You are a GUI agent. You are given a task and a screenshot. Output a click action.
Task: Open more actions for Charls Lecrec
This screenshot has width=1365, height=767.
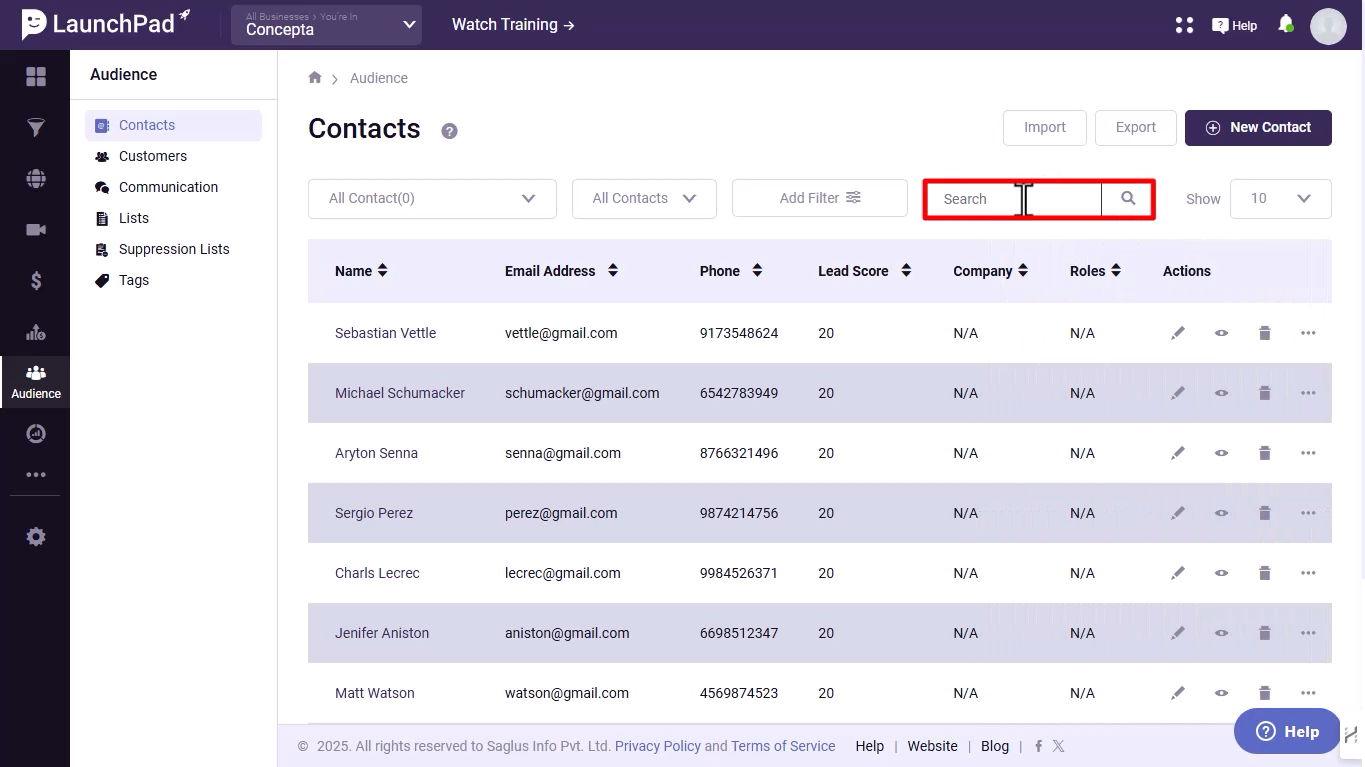click(x=1308, y=573)
